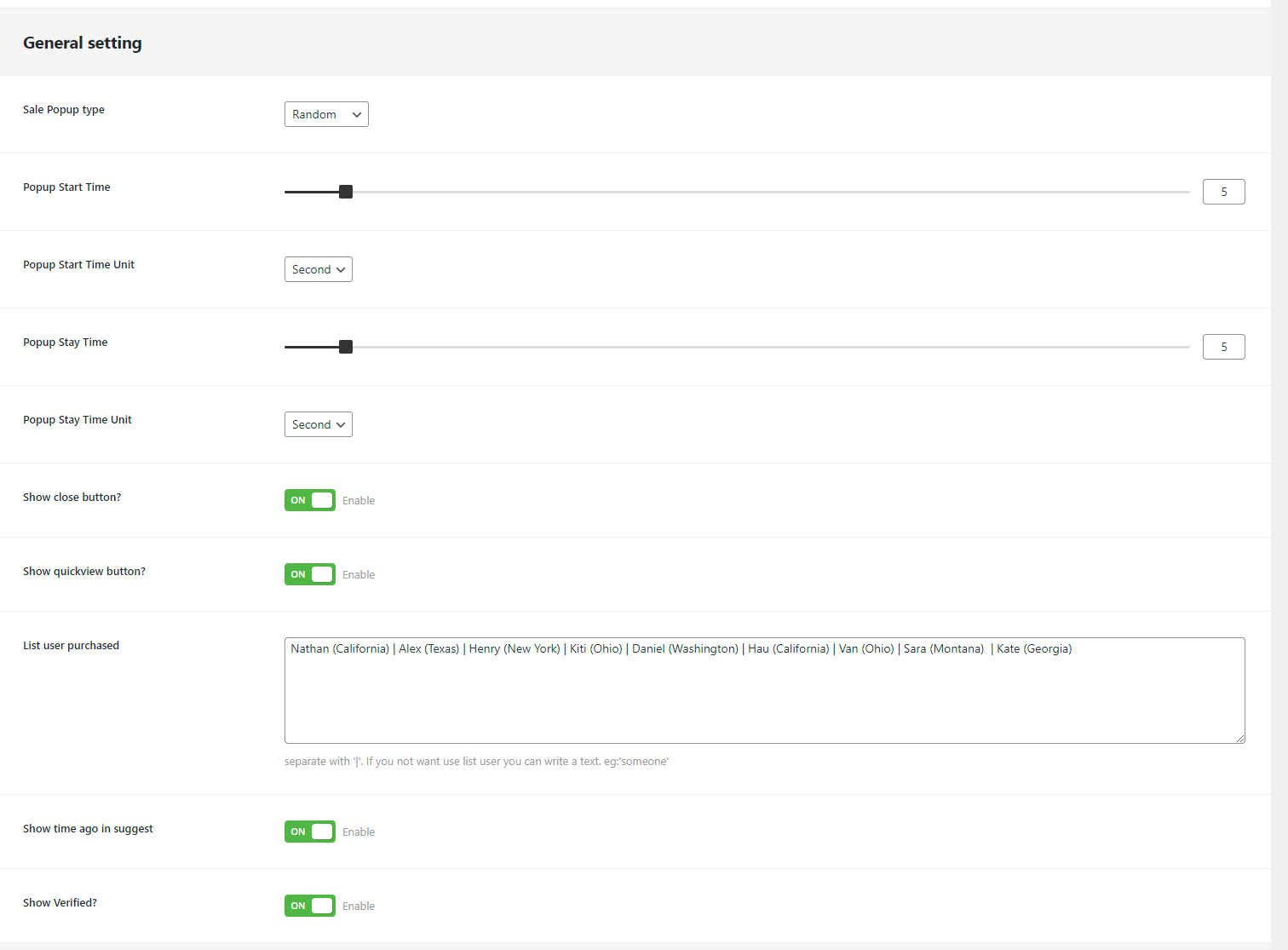Click the Show close button? label
The width and height of the screenshot is (1288, 950).
pyautogui.click(x=72, y=498)
